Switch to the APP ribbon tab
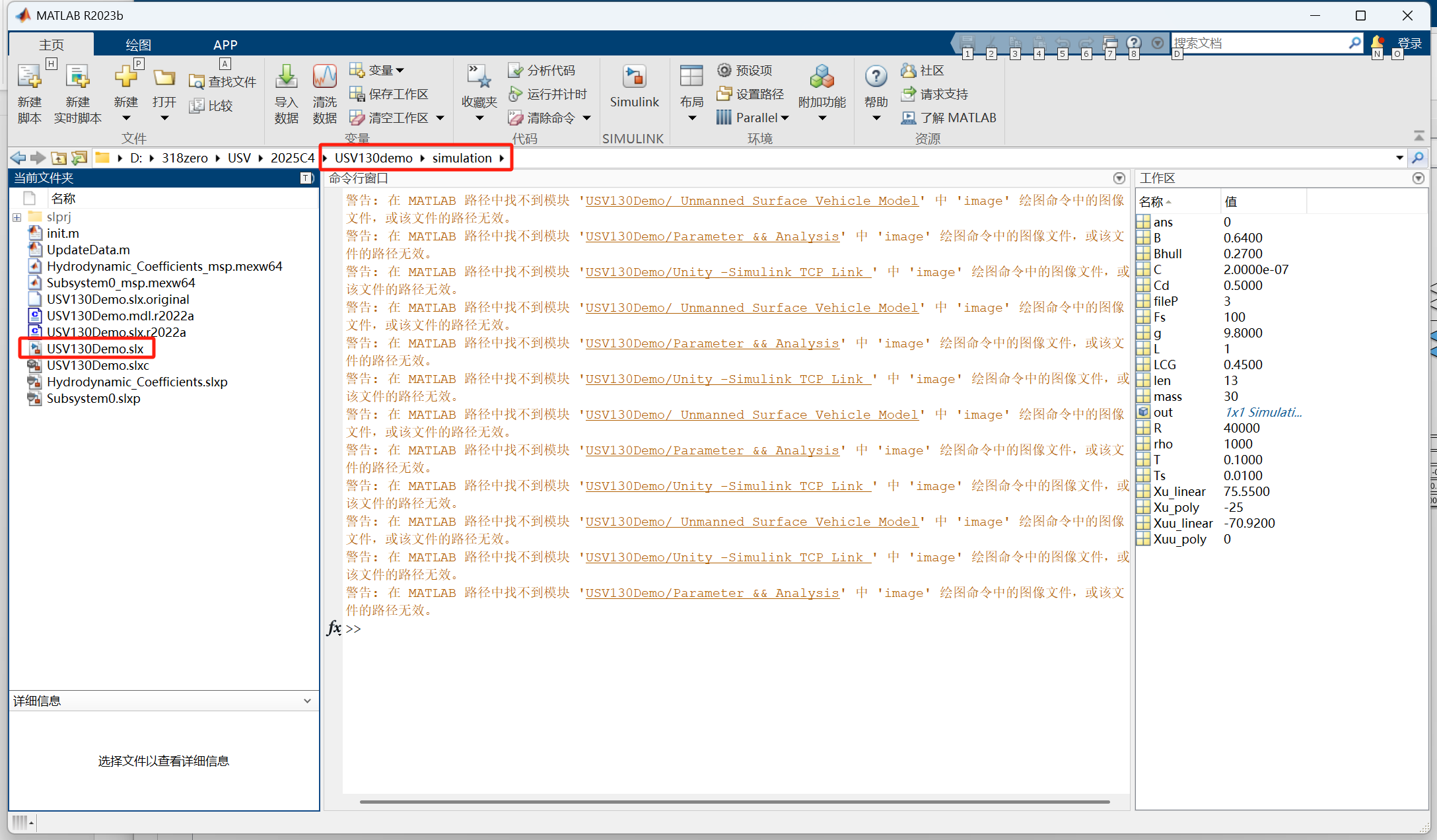 click(x=225, y=44)
